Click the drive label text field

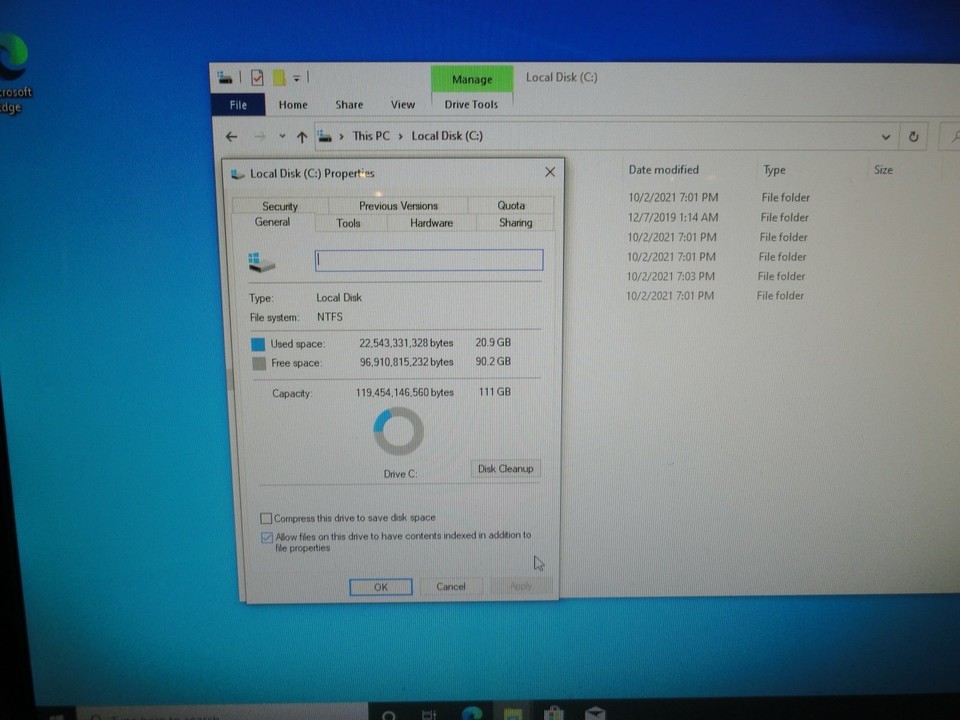click(429, 260)
